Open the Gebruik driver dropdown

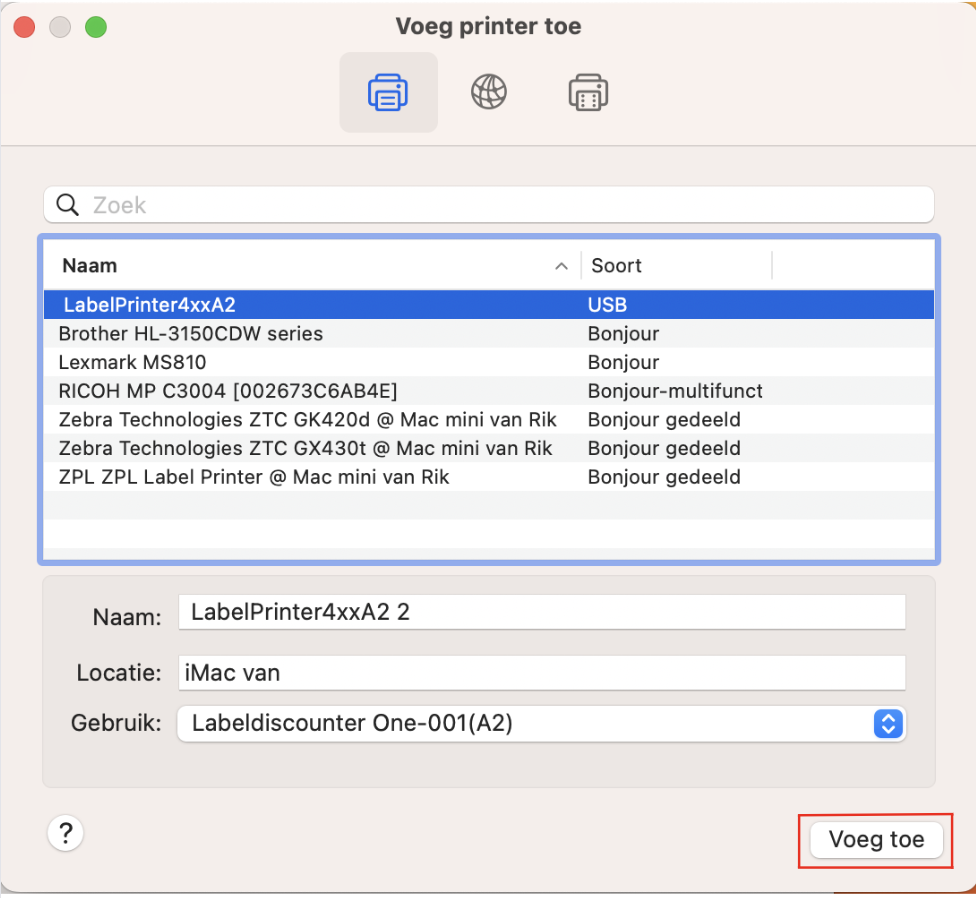point(542,723)
